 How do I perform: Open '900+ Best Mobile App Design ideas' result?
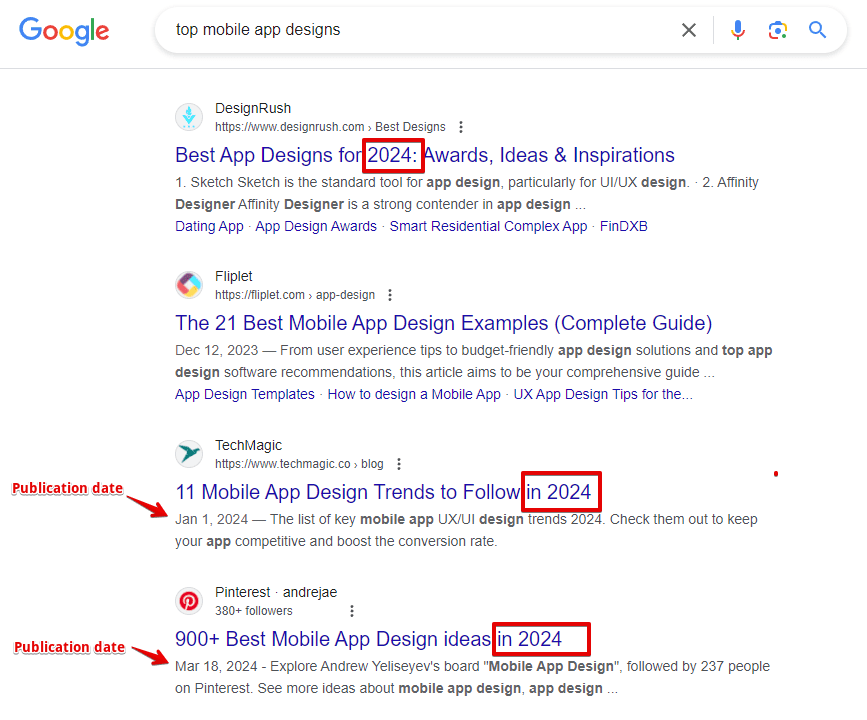coord(368,639)
